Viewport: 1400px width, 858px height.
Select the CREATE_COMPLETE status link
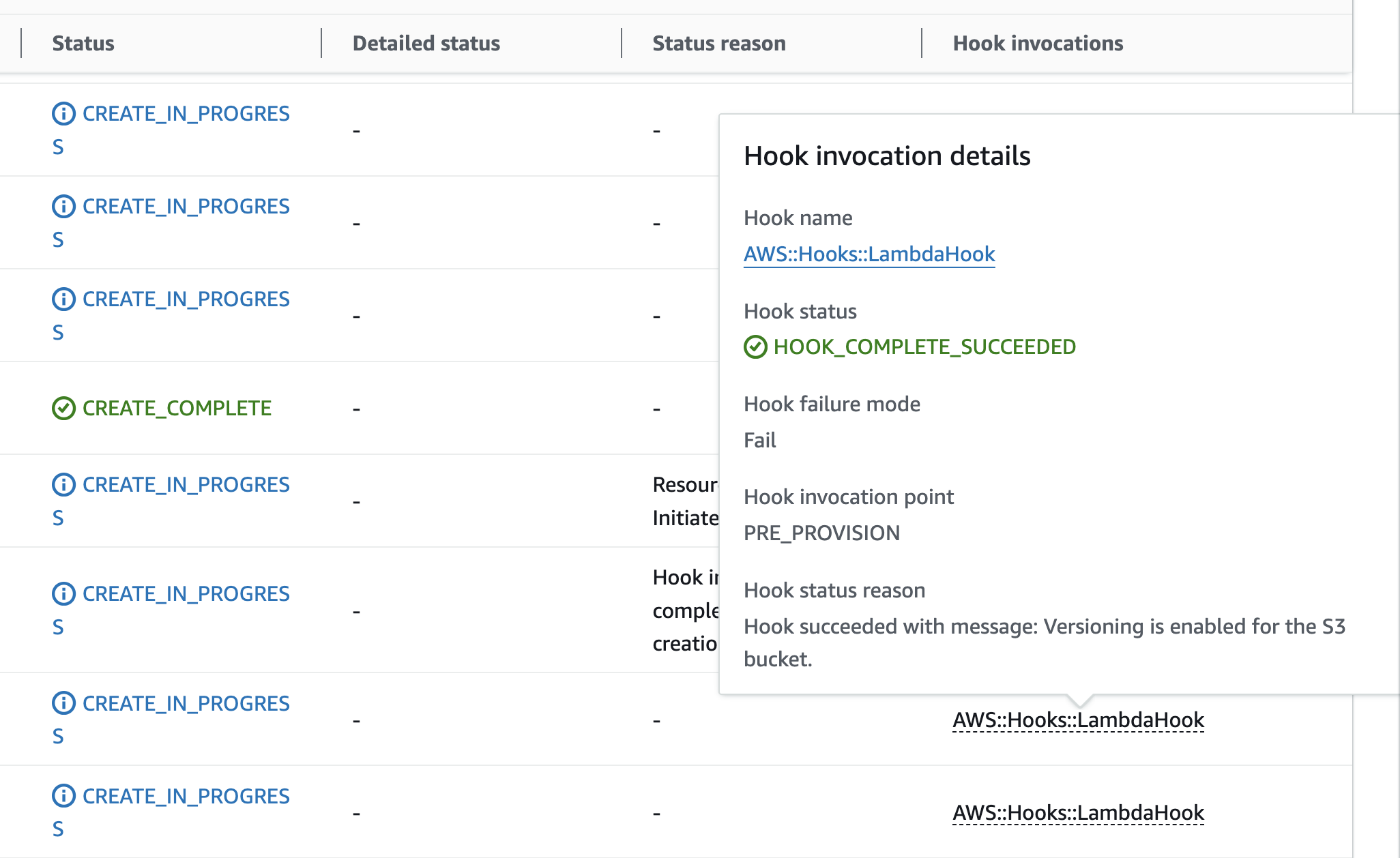(x=176, y=409)
